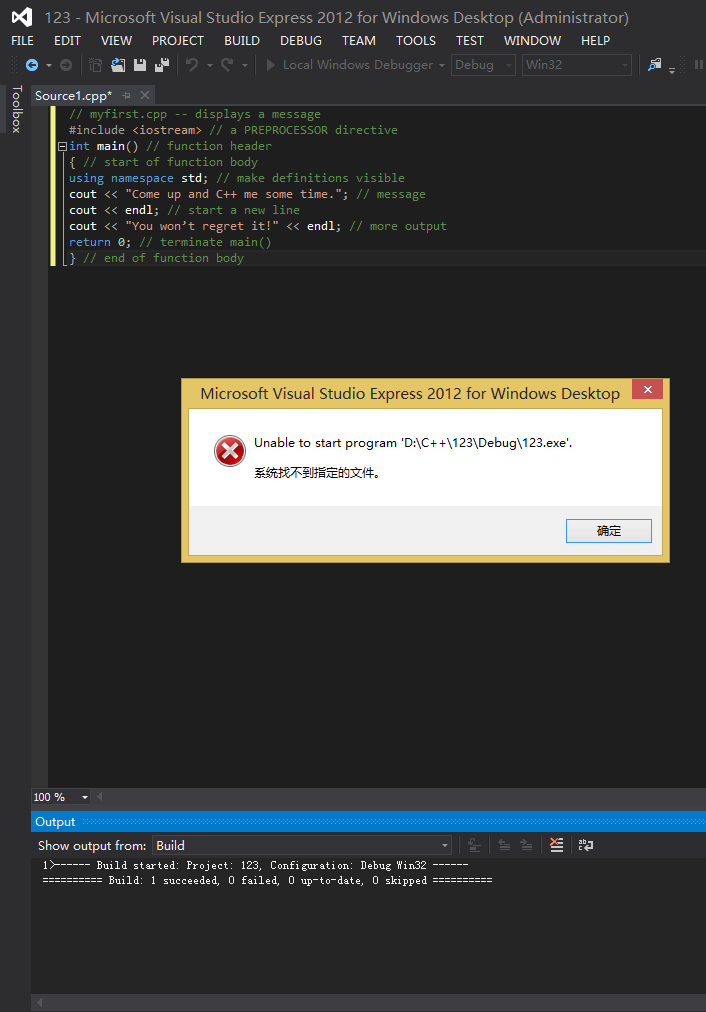The height and width of the screenshot is (1012, 706).
Task: Click the Output panel title bar
Action: coord(368,822)
